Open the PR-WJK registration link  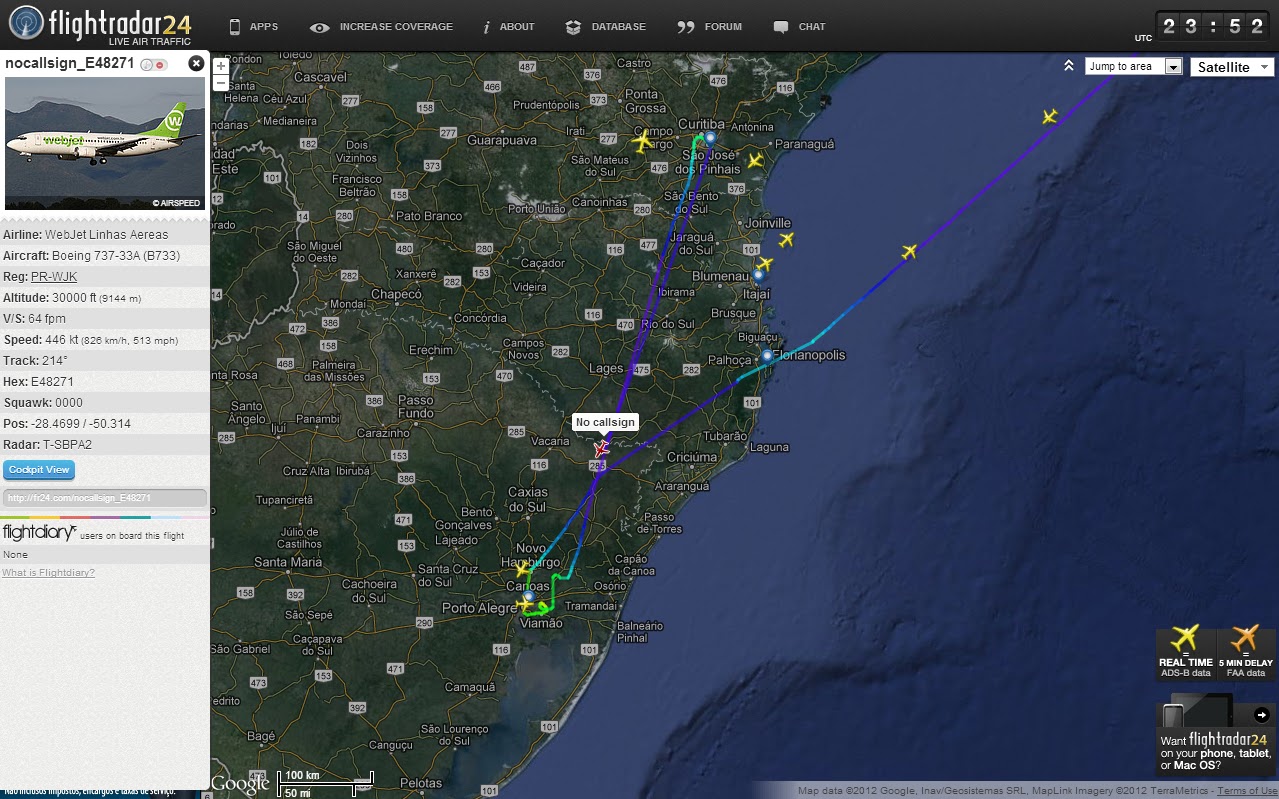(x=54, y=277)
